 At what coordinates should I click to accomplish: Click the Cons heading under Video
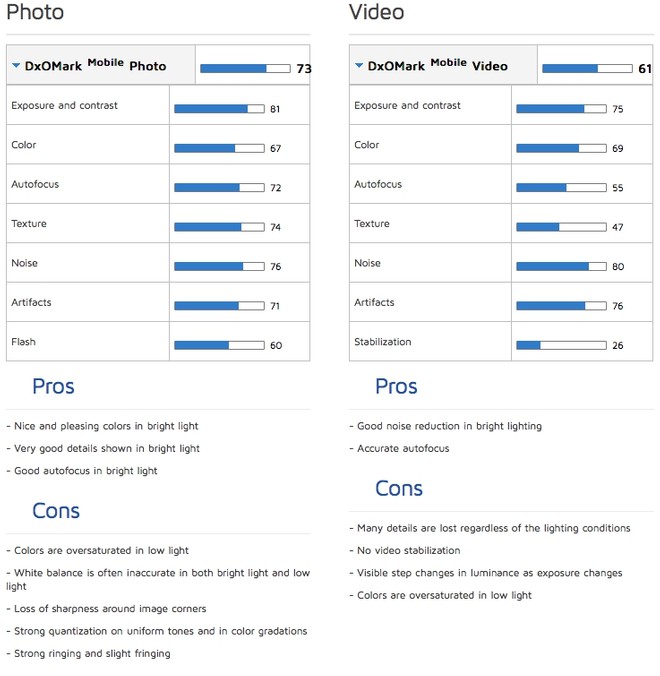pyautogui.click(x=399, y=488)
